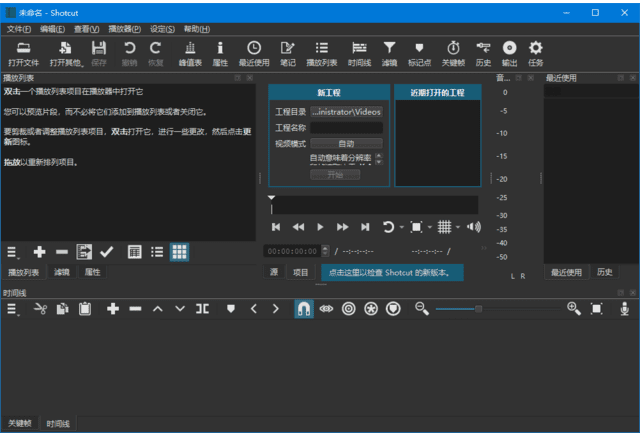Click the record audio microphone icon
The height and width of the screenshot is (433, 642).
624,309
